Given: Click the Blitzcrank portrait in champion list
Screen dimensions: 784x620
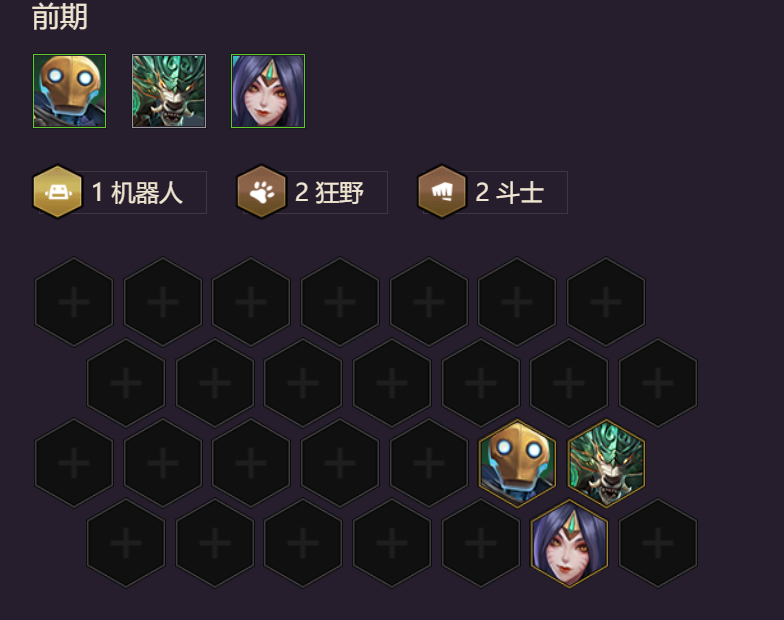Looking at the screenshot, I should pyautogui.click(x=70, y=91).
